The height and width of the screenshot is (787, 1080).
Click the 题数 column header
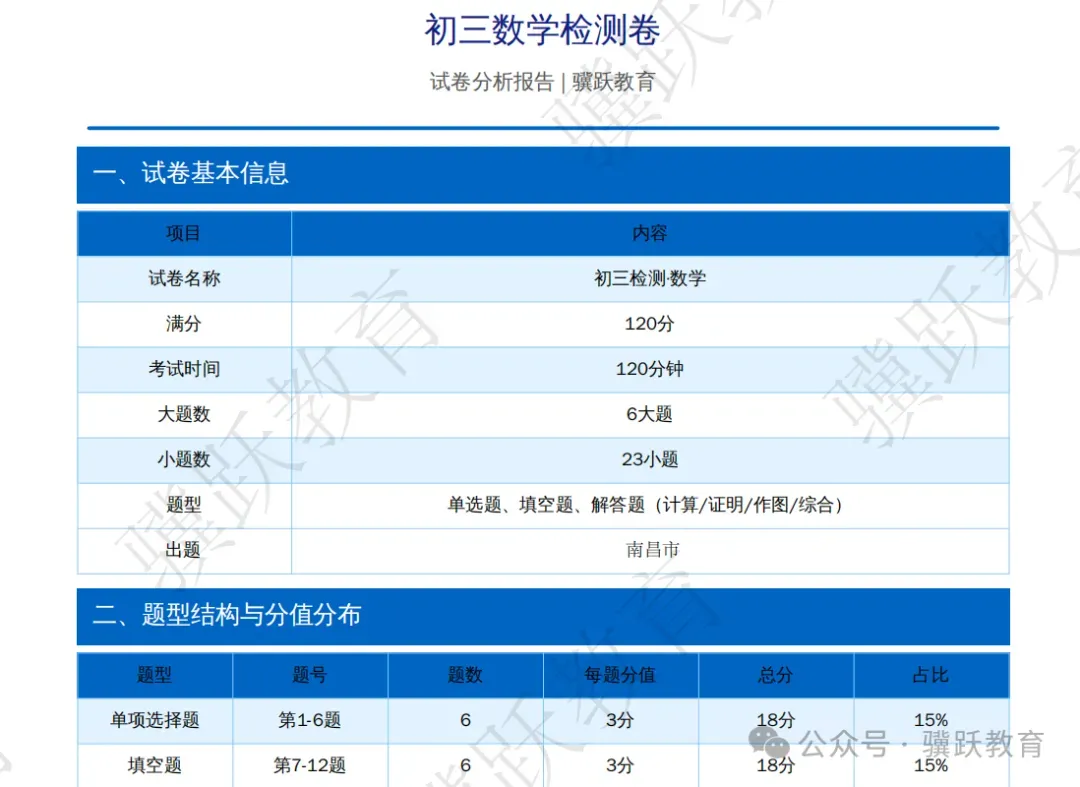pyautogui.click(x=465, y=675)
